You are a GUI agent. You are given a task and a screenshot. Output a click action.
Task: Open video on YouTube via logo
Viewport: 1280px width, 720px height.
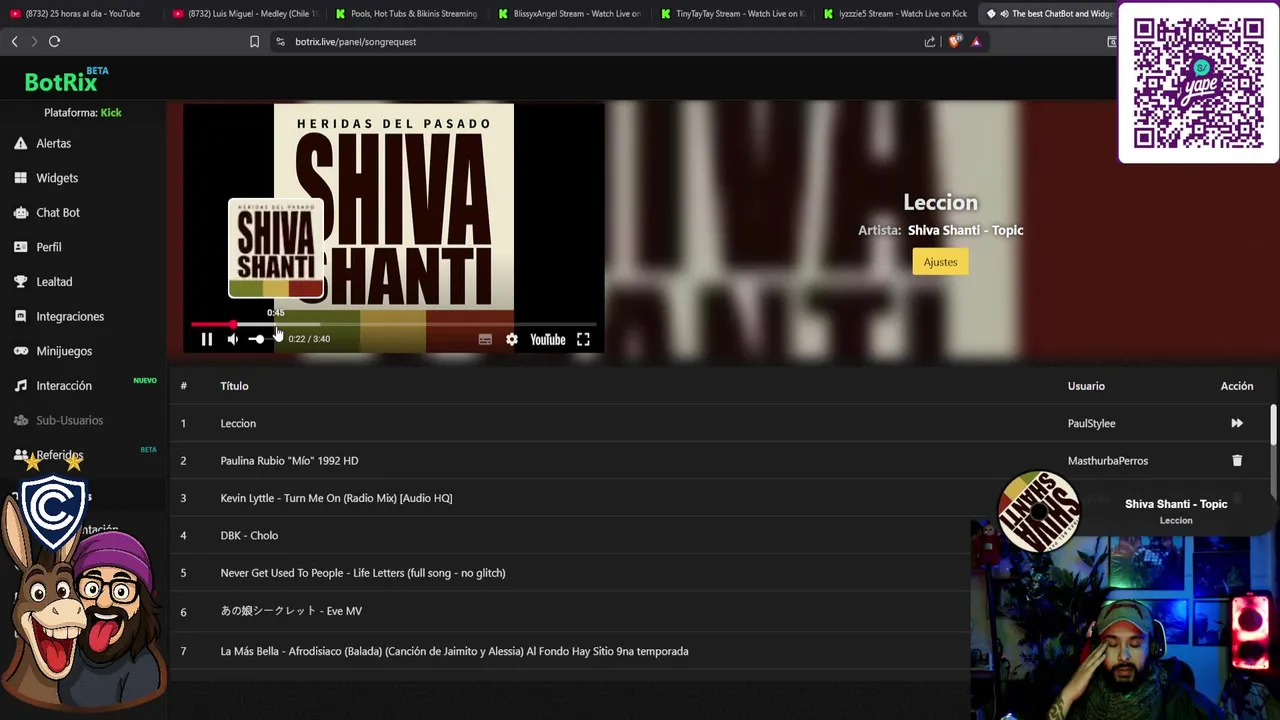[x=547, y=339]
